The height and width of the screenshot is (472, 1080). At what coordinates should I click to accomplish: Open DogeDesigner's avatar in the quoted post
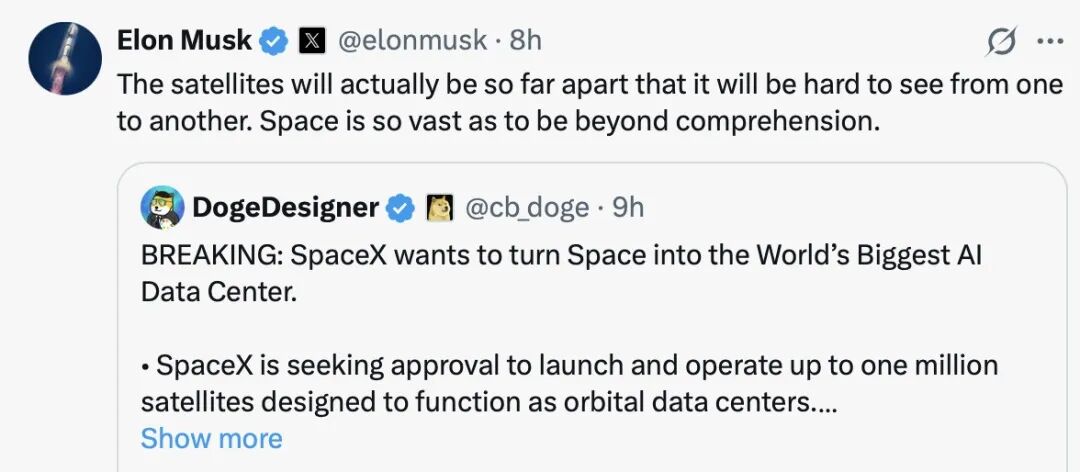click(163, 207)
